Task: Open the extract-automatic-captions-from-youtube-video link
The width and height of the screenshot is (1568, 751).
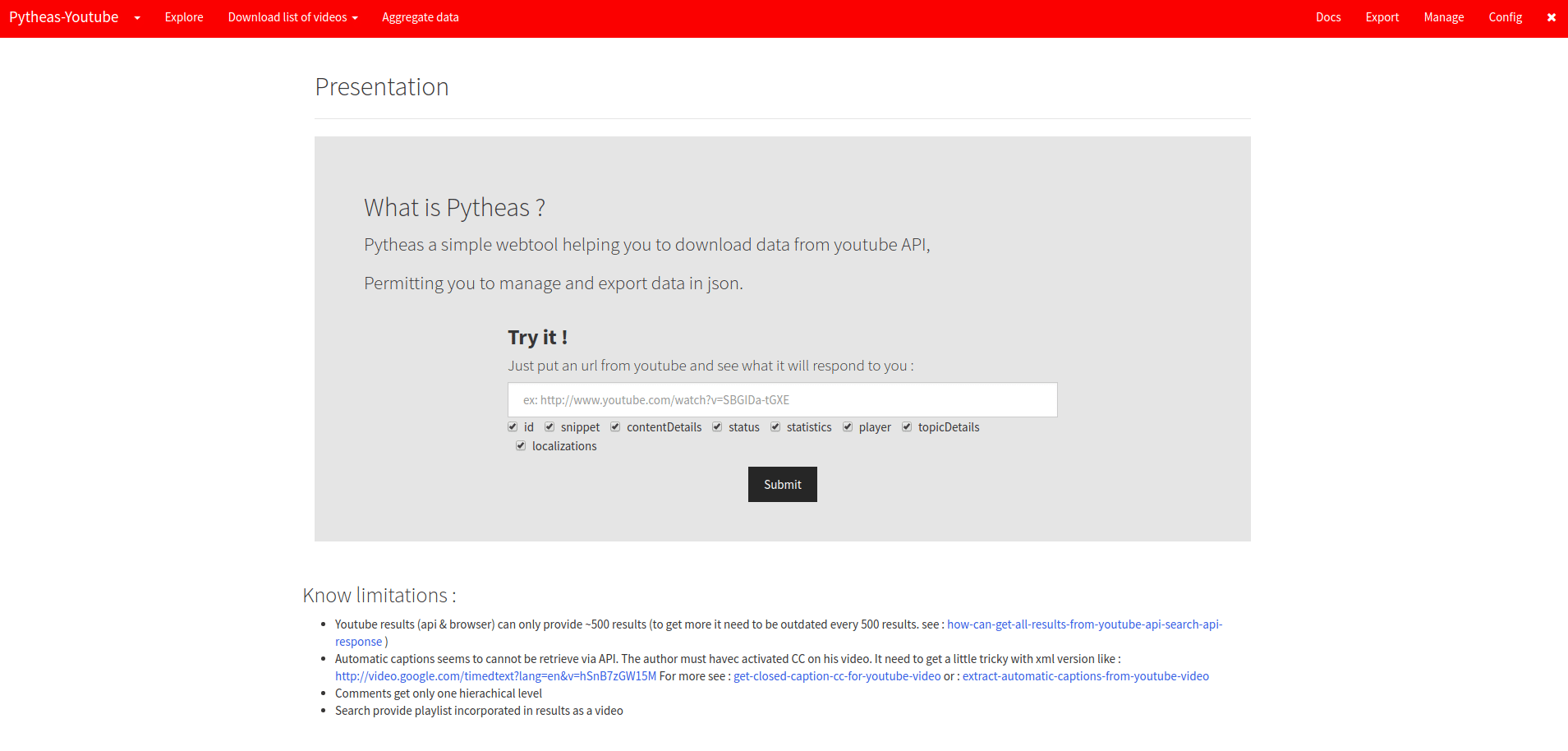Action: click(1085, 676)
